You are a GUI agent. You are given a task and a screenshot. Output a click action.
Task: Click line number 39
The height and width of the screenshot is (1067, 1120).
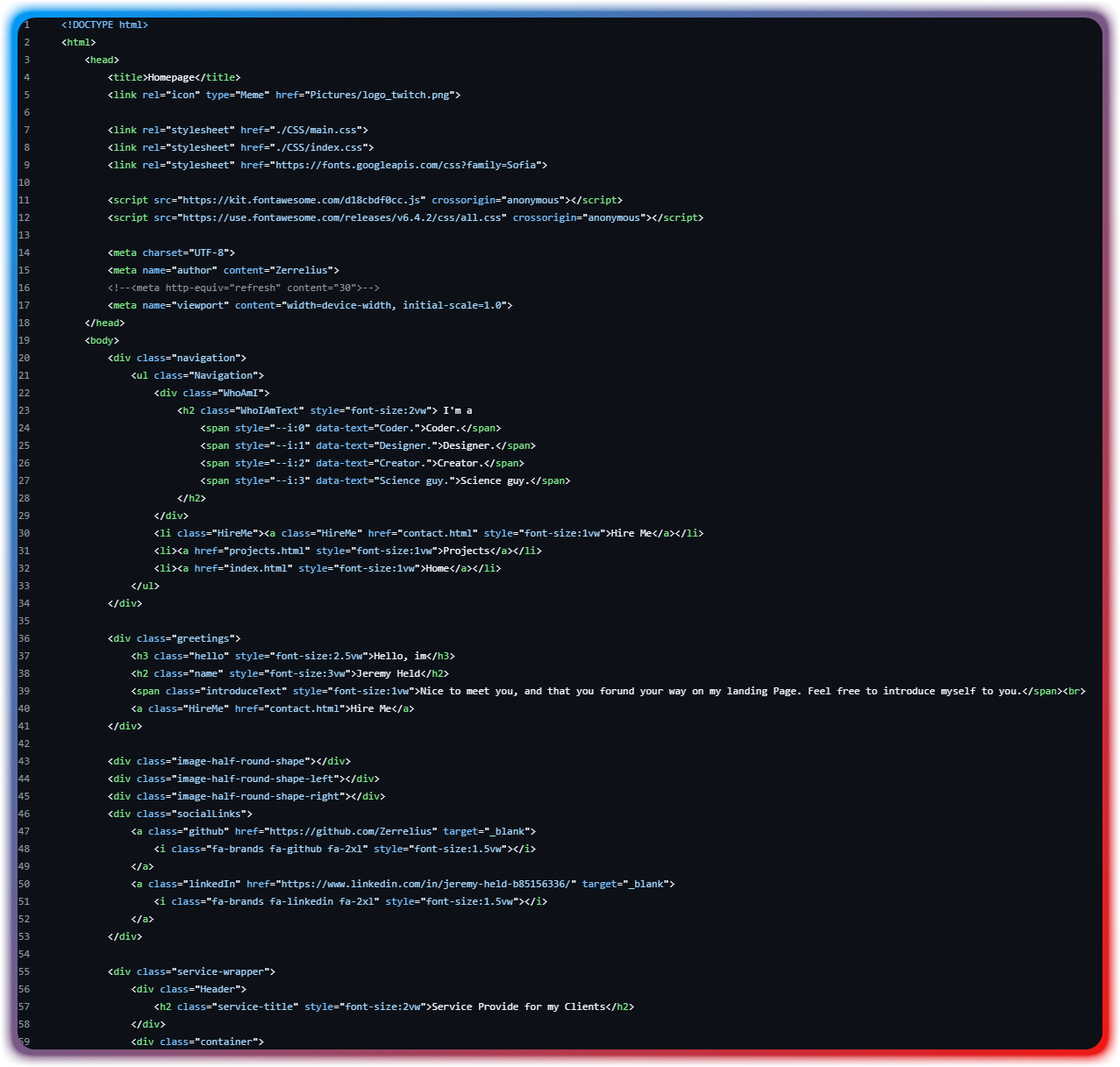pos(24,691)
